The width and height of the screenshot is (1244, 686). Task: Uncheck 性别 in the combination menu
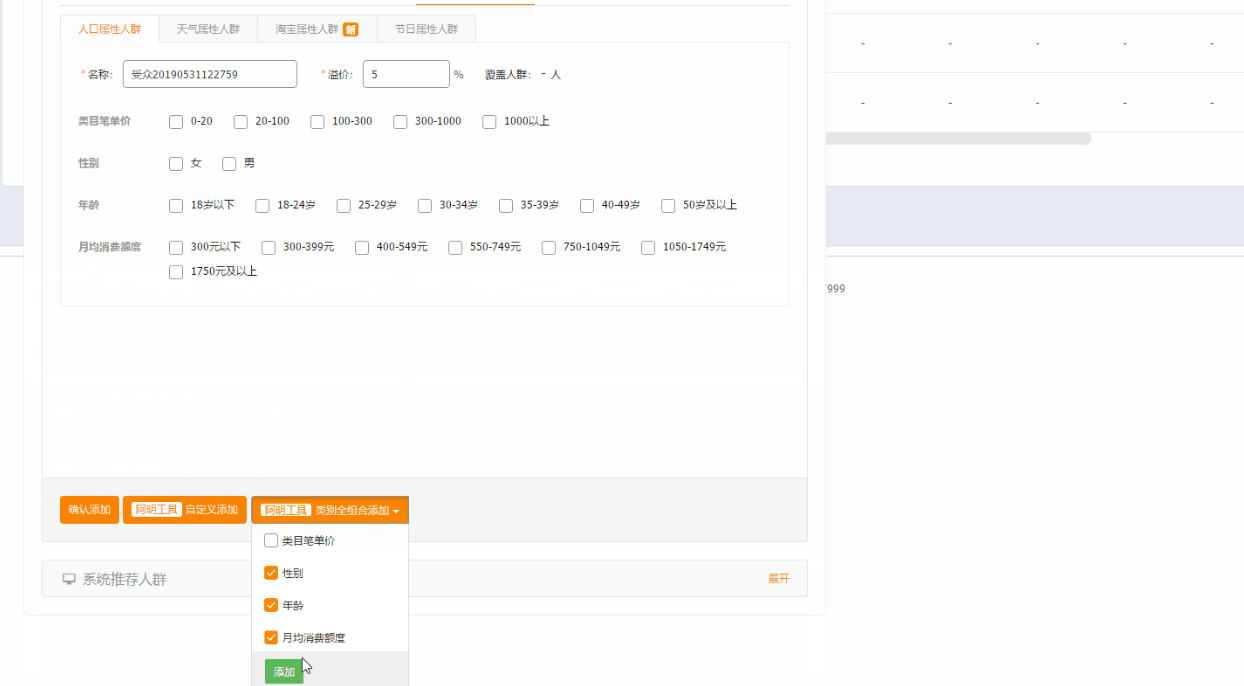point(271,572)
